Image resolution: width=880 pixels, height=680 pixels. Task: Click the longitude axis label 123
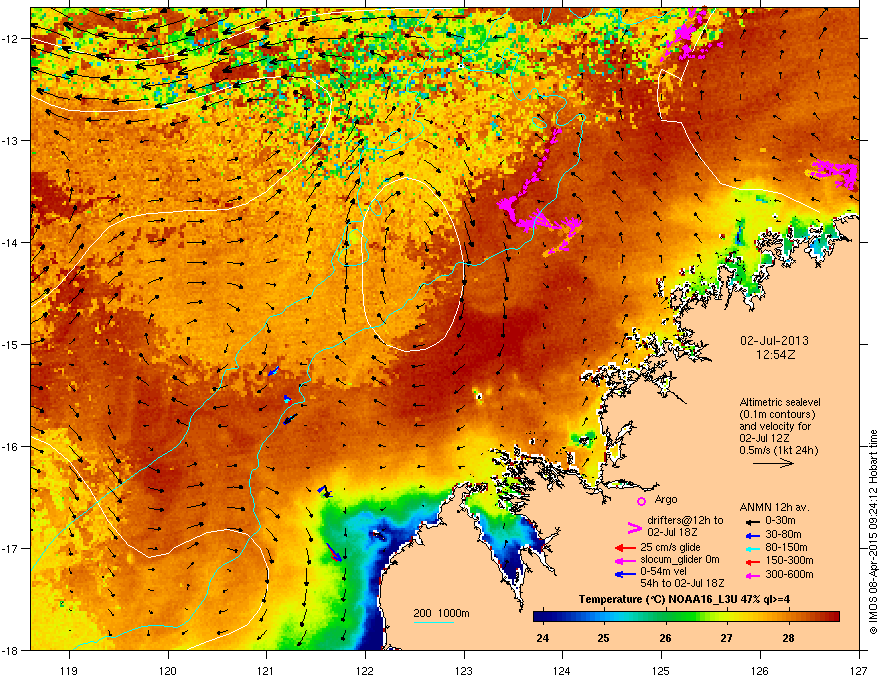464,670
